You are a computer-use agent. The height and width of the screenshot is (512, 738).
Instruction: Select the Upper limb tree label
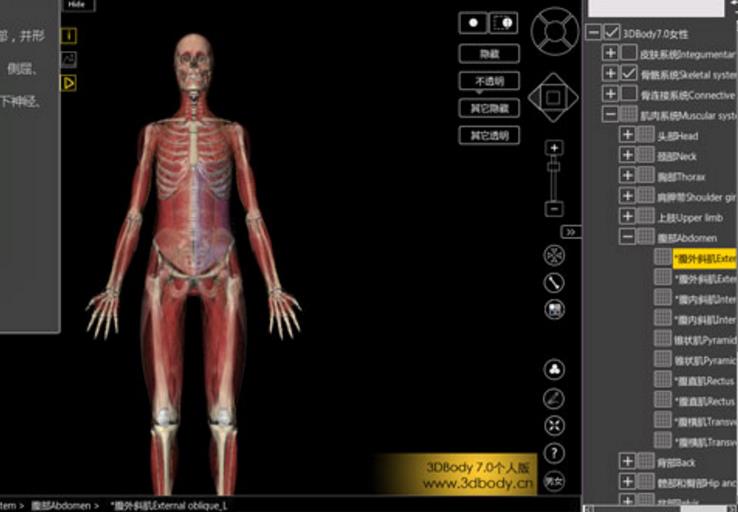point(690,218)
